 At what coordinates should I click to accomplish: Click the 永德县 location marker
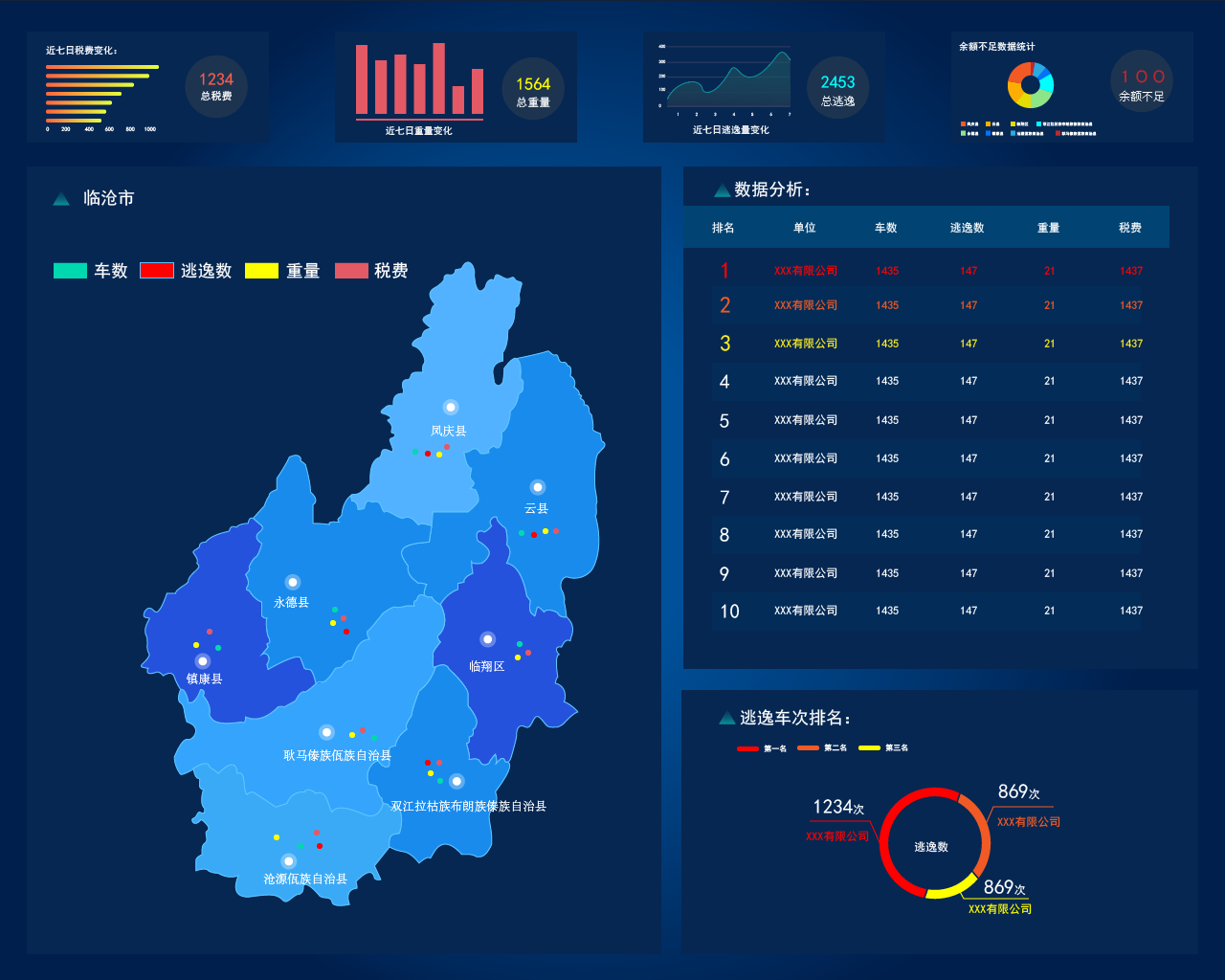pyautogui.click(x=293, y=582)
